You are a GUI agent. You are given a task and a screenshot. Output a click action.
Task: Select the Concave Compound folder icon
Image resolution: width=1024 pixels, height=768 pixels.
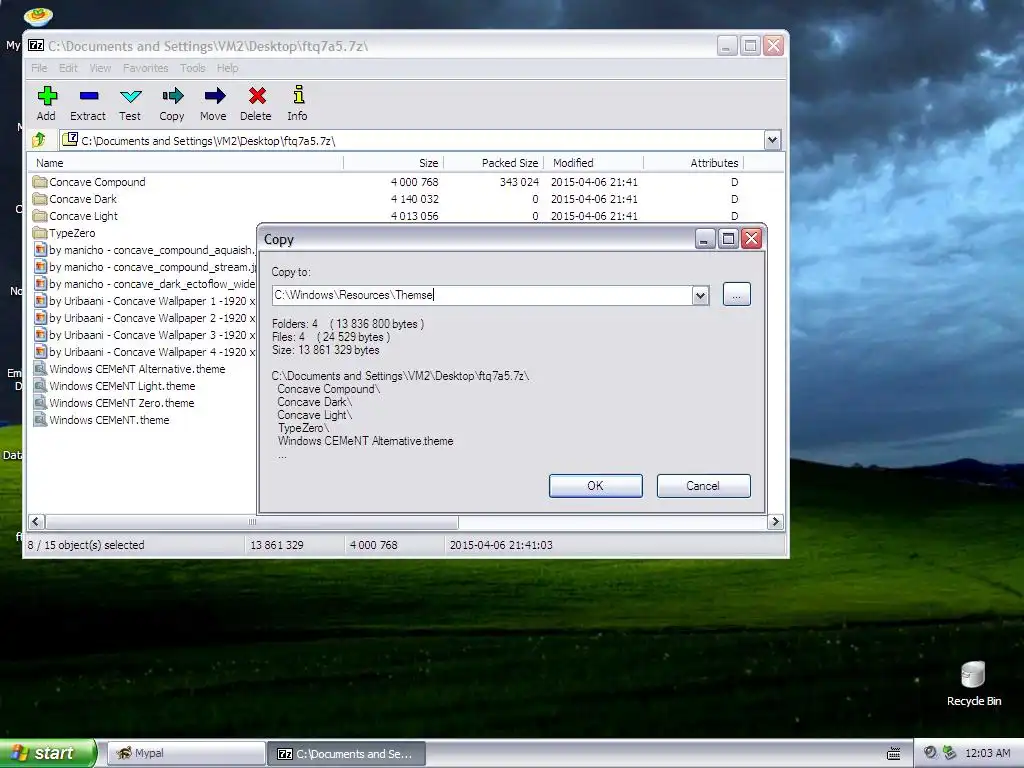coord(40,182)
